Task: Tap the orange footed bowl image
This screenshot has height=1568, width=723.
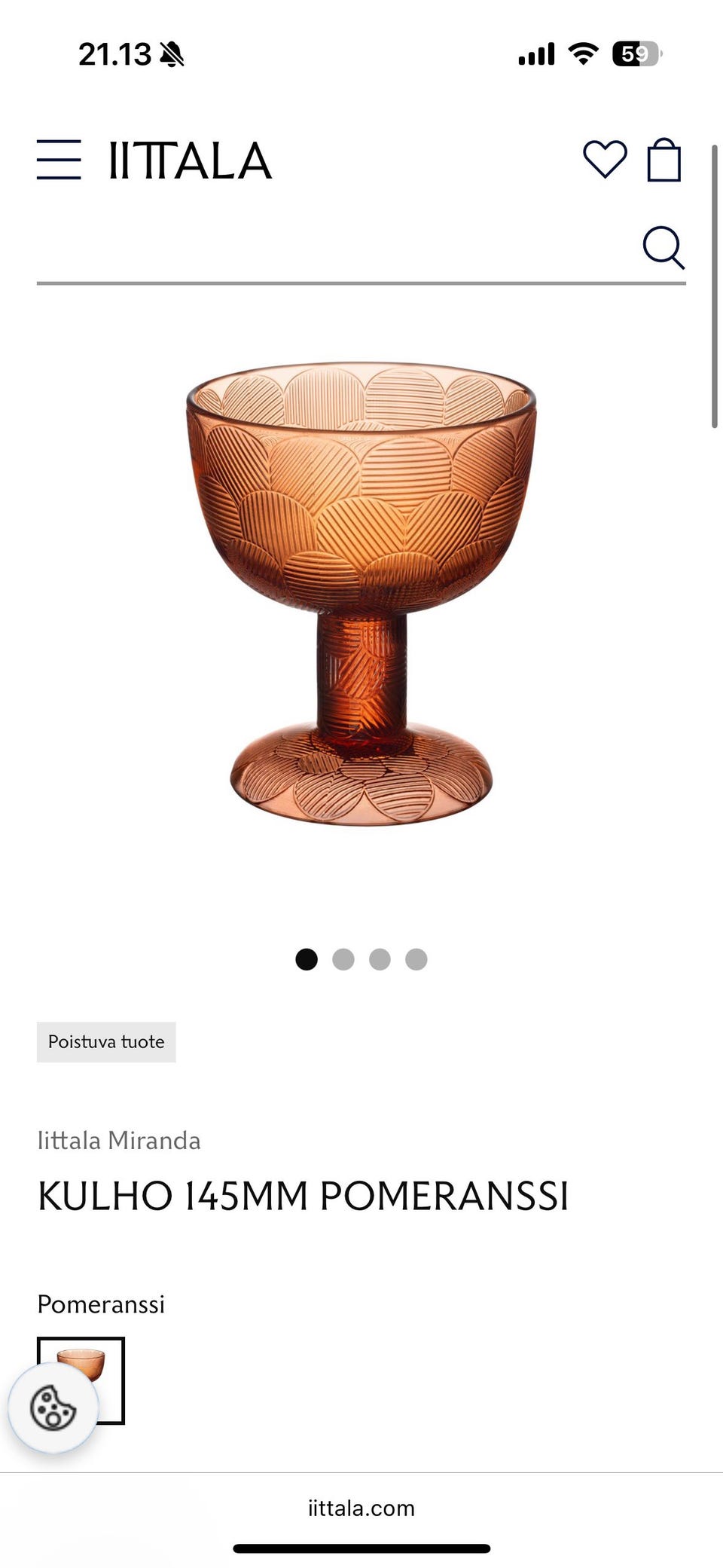Action: [x=361, y=594]
